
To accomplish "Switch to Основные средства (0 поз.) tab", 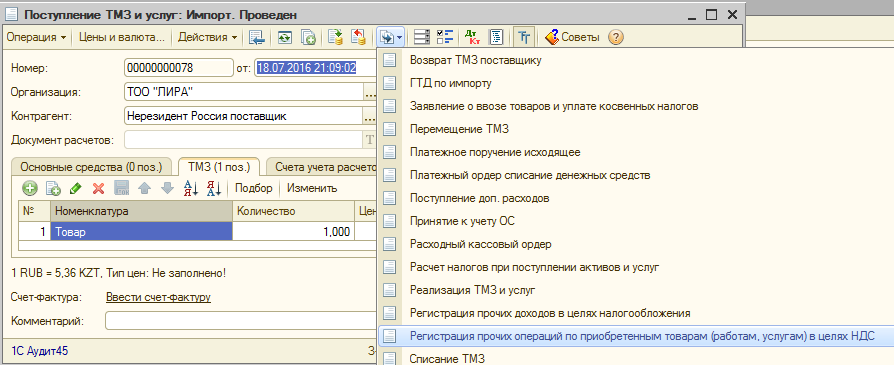I will tap(91, 167).
